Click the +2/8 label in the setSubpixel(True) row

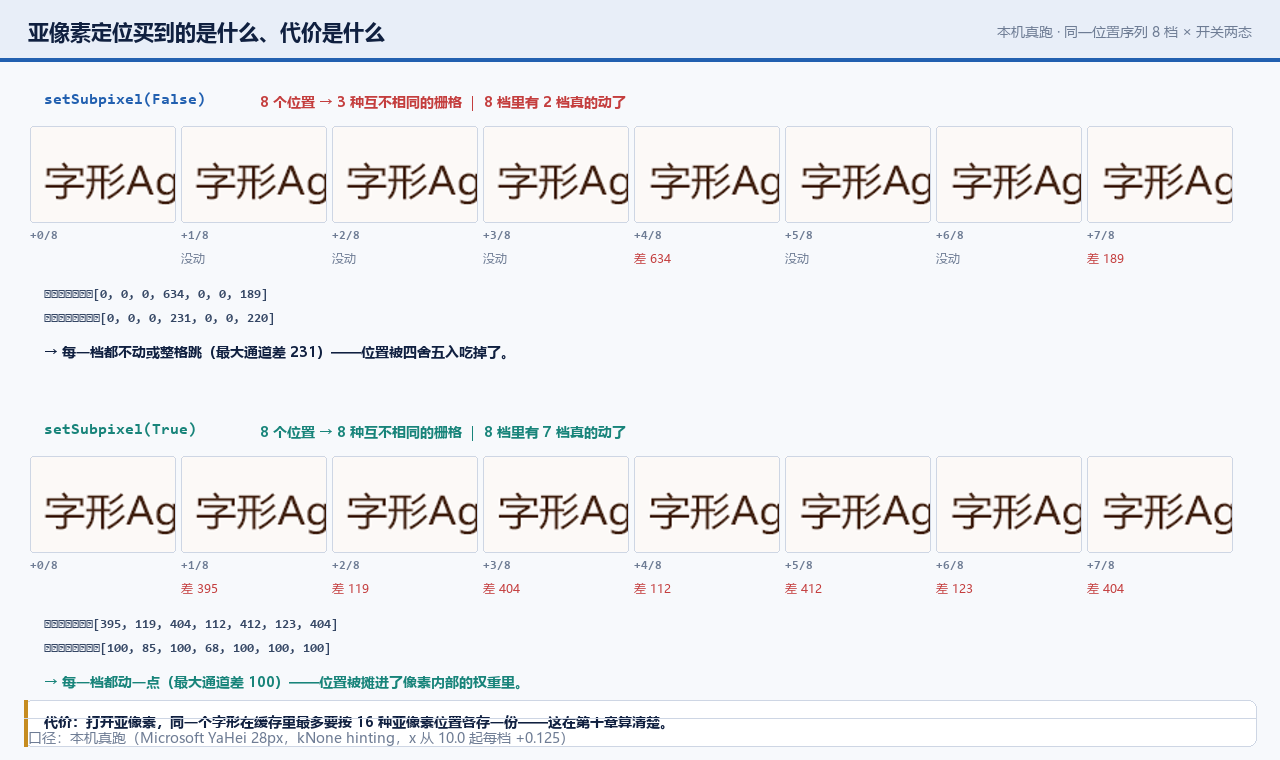tap(346, 565)
